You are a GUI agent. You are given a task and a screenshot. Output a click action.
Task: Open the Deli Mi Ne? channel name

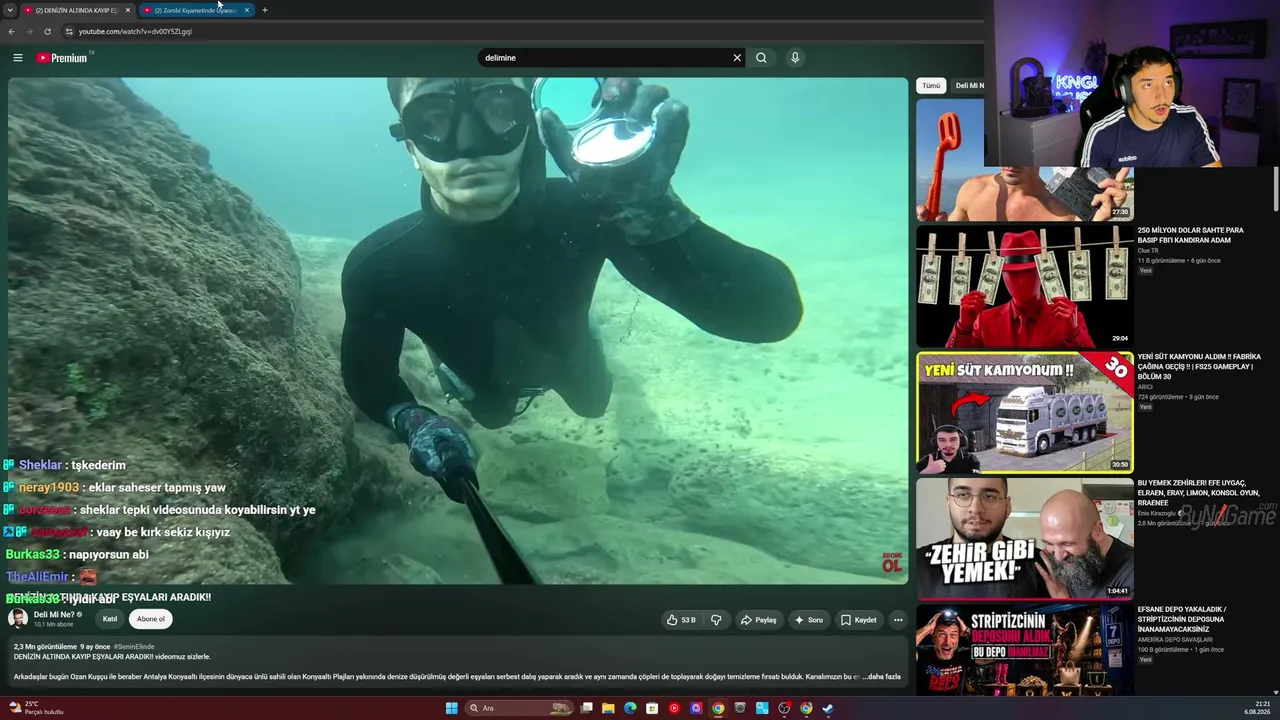pyautogui.click(x=54, y=614)
